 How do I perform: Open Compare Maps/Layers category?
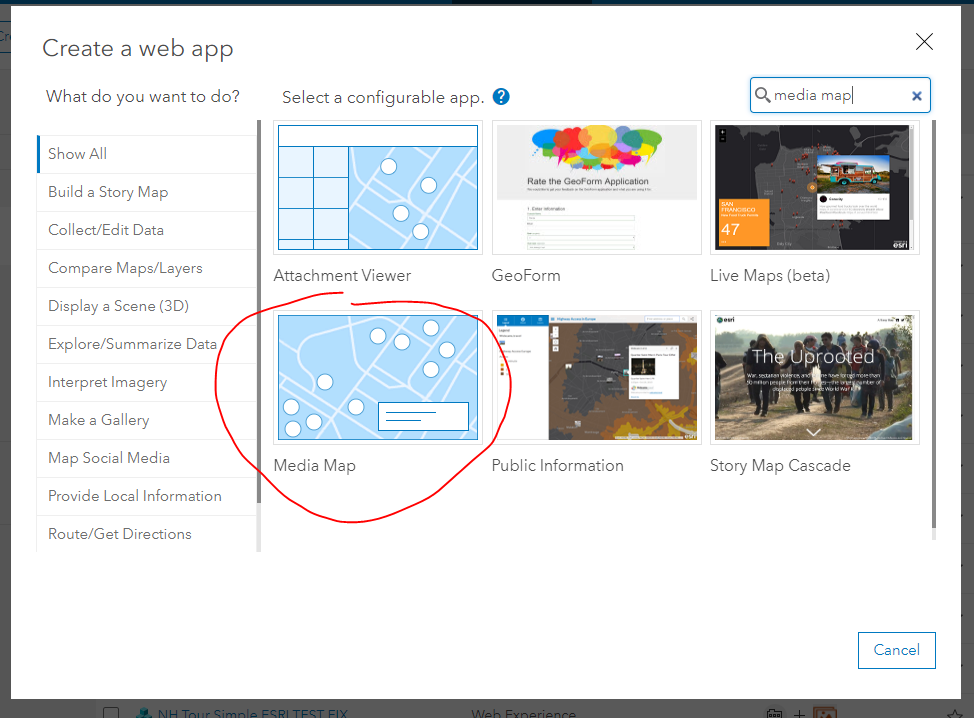pyautogui.click(x=147, y=268)
